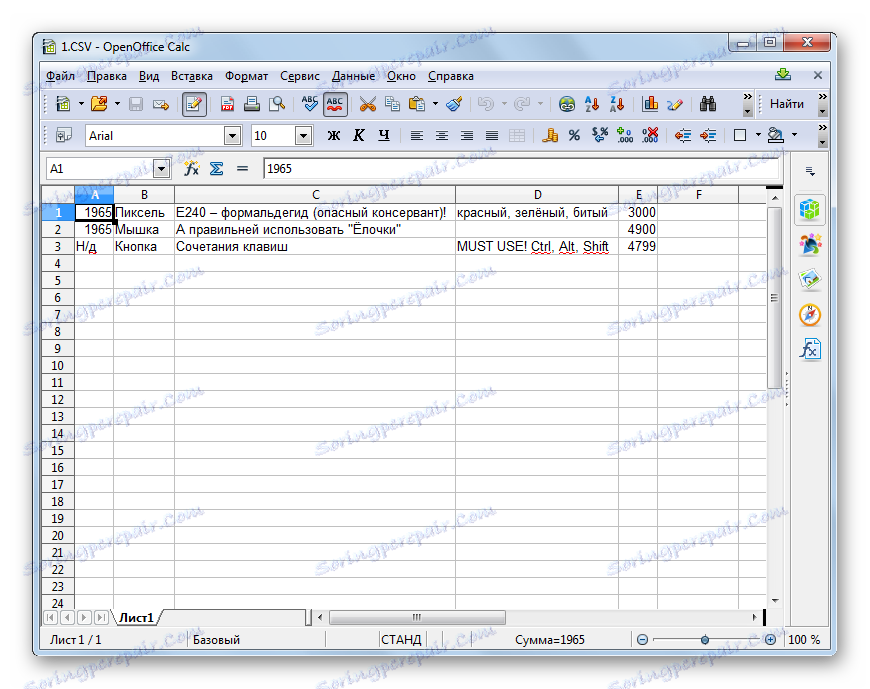
Task: Expand the font size dropdown arrow
Action: tap(303, 135)
